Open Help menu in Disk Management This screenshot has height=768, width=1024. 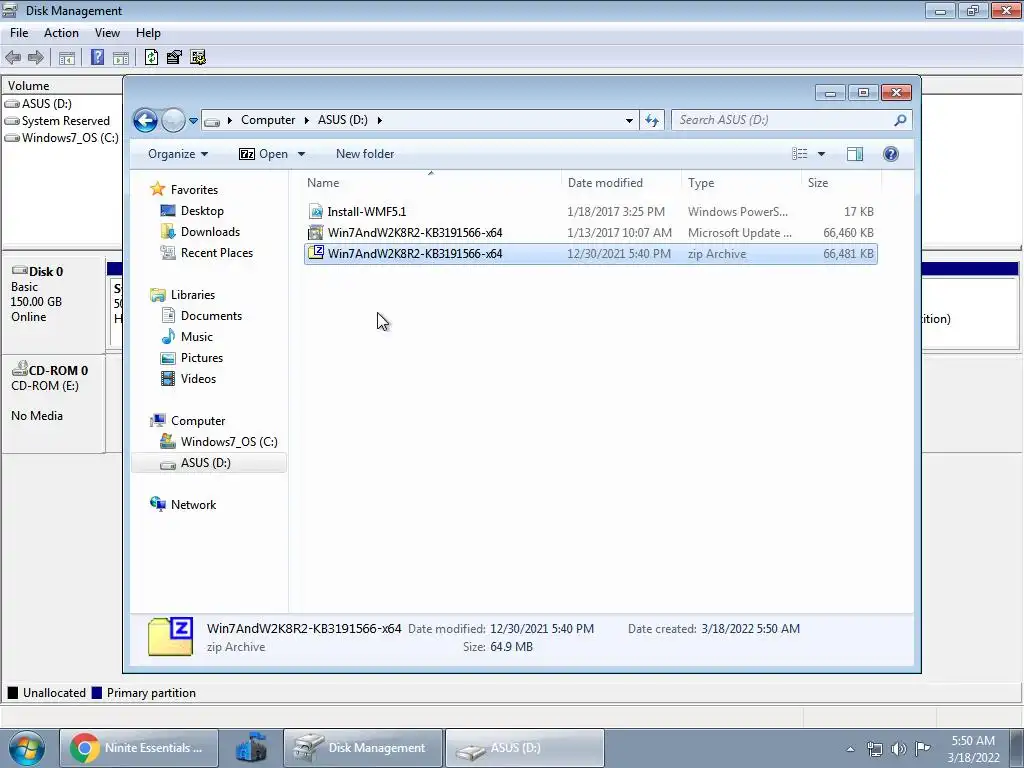[148, 33]
